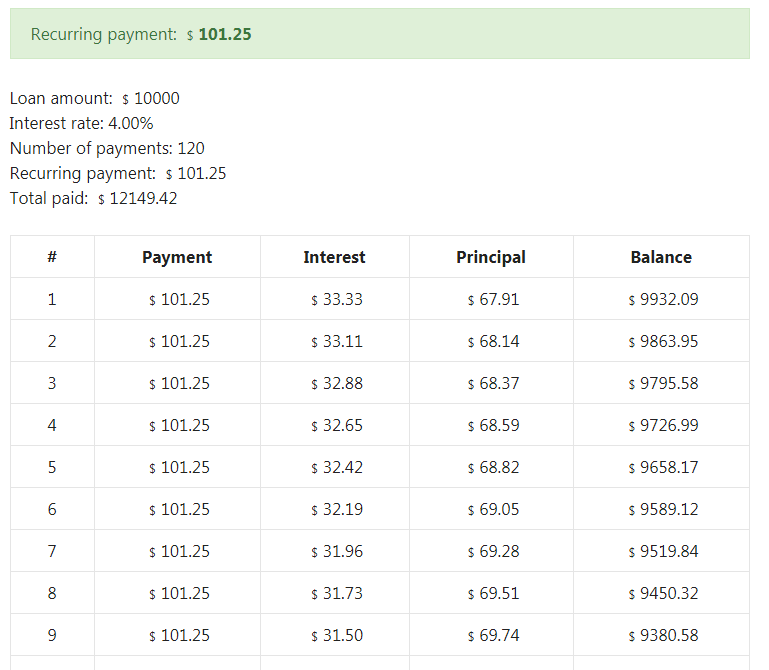
Task: Select balance value $ 9380.58
Action: pyautogui.click(x=664, y=636)
